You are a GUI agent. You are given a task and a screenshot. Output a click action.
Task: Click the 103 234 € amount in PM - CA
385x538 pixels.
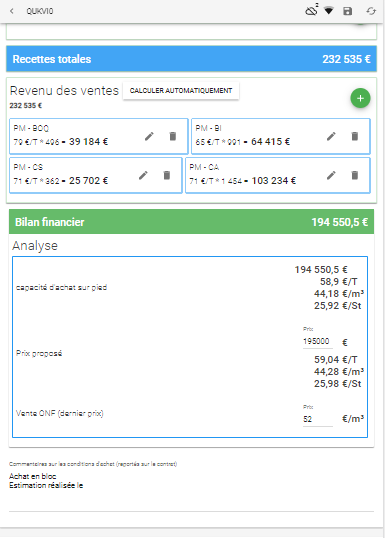pyautogui.click(x=273, y=180)
